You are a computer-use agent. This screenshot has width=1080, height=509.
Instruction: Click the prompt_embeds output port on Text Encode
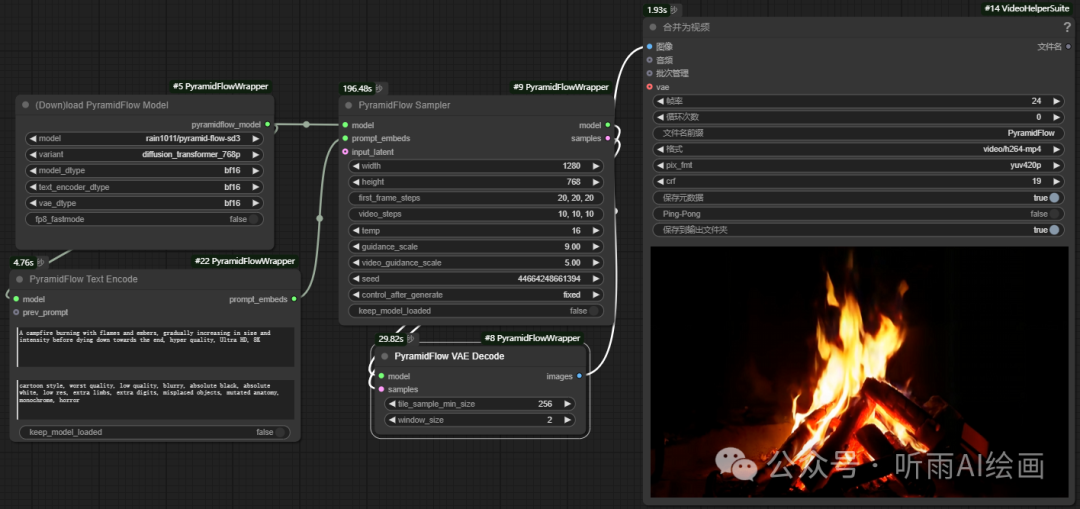coord(294,299)
